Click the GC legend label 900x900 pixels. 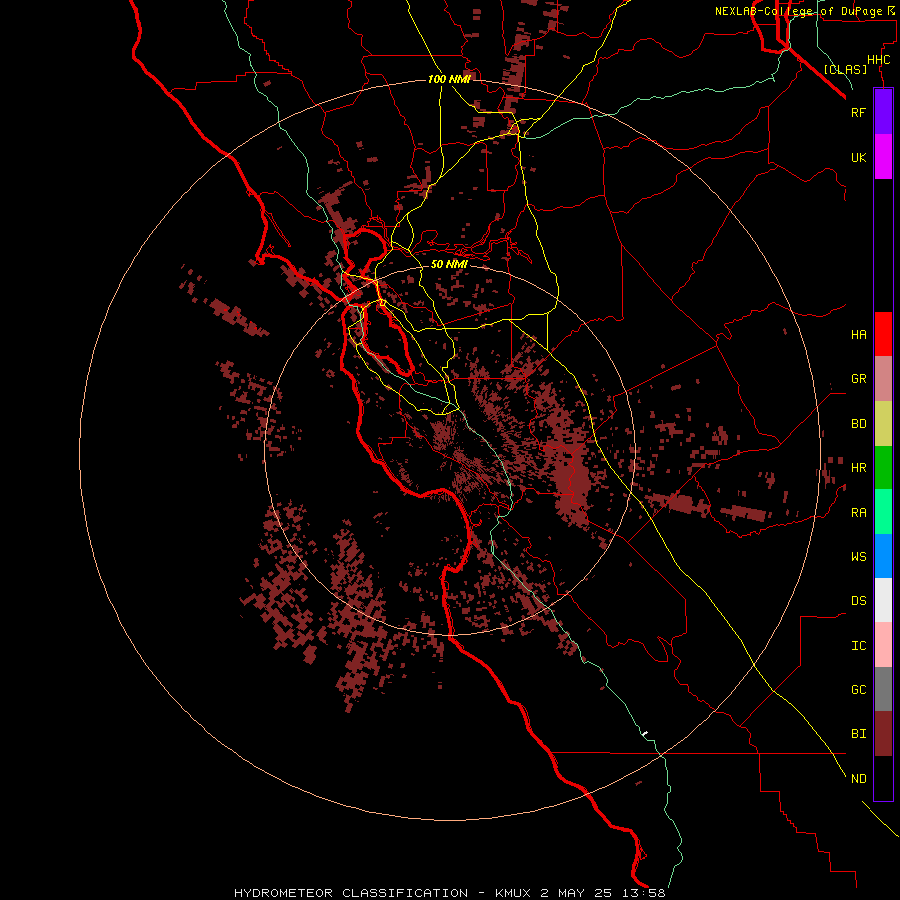click(x=858, y=690)
